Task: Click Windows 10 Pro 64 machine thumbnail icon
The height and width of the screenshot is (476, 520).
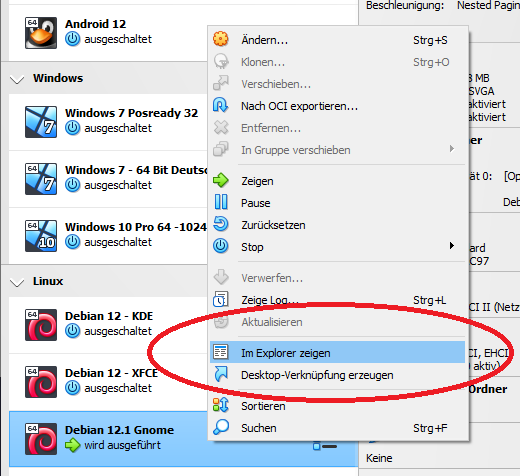Action: click(41, 236)
